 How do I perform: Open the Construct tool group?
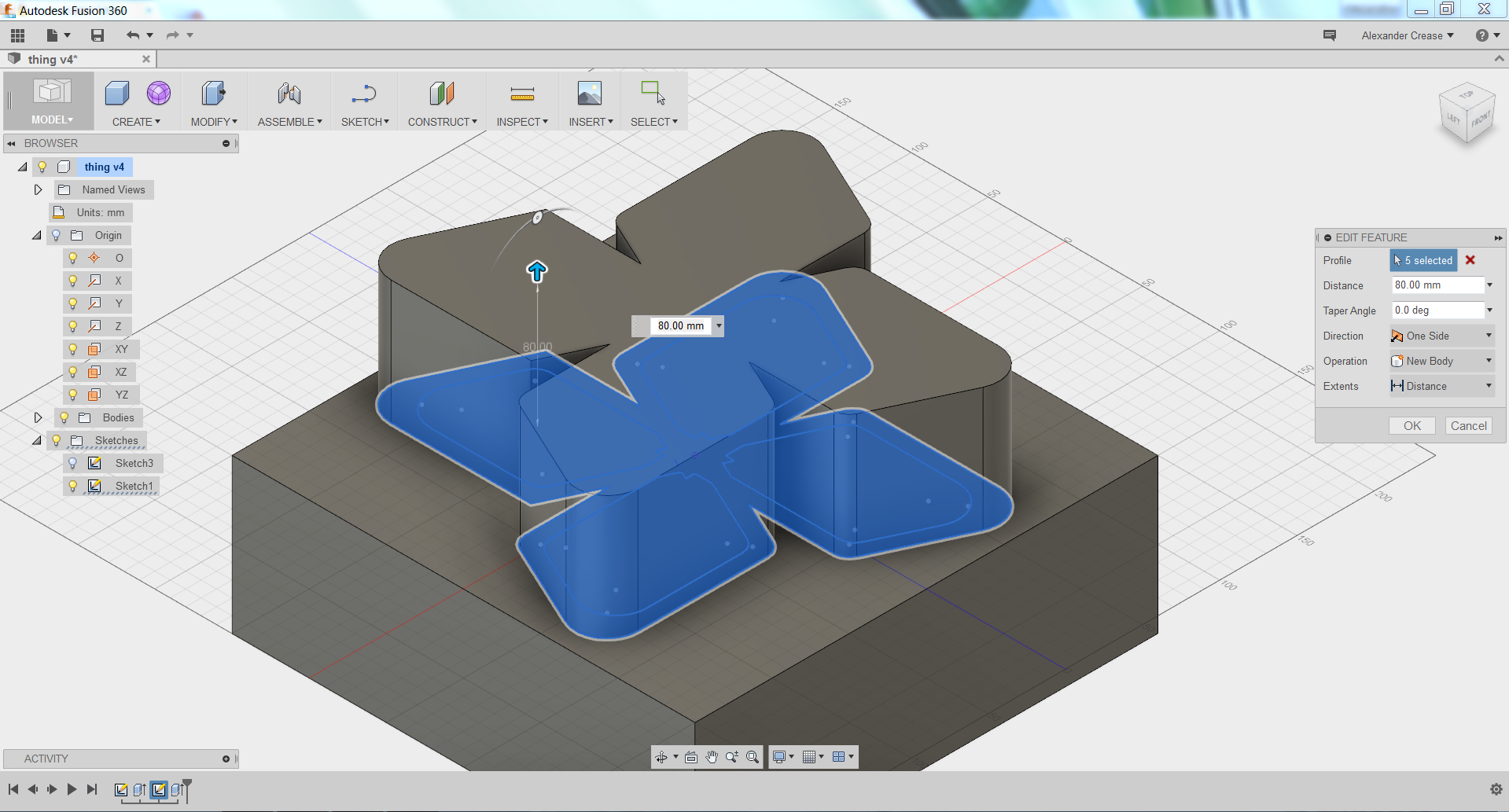pyautogui.click(x=441, y=121)
